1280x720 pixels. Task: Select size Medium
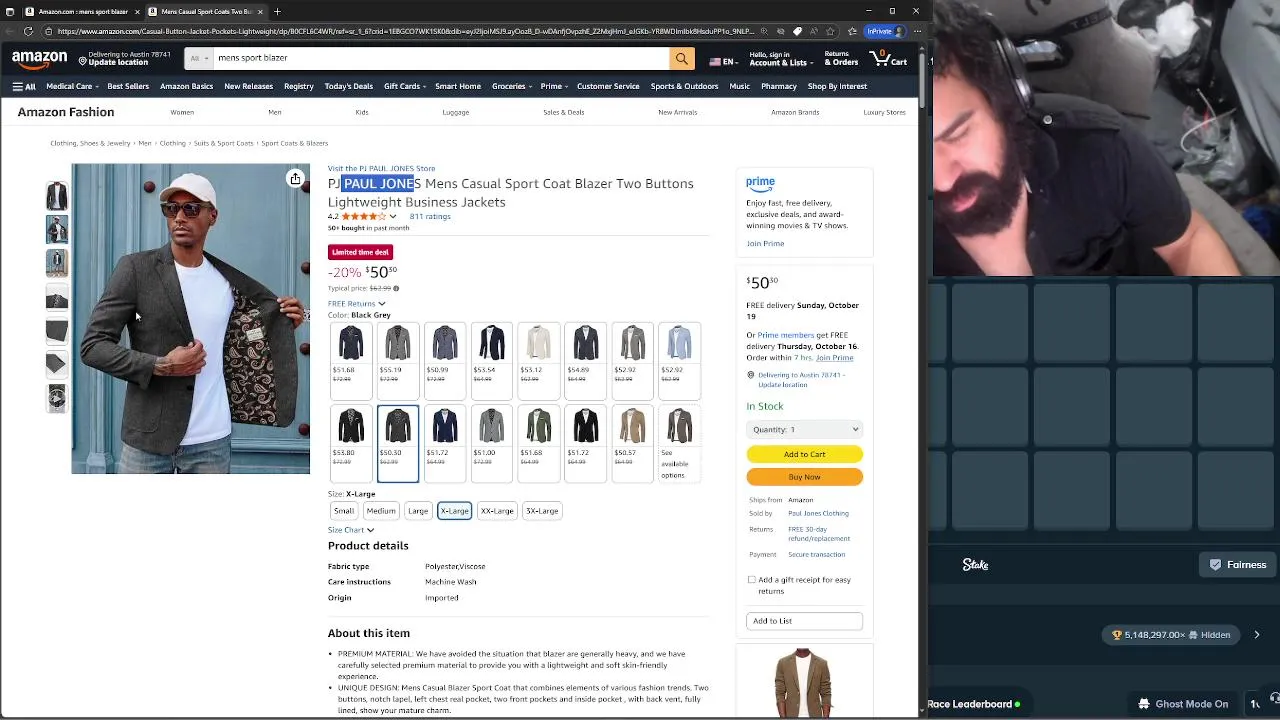tap(381, 511)
